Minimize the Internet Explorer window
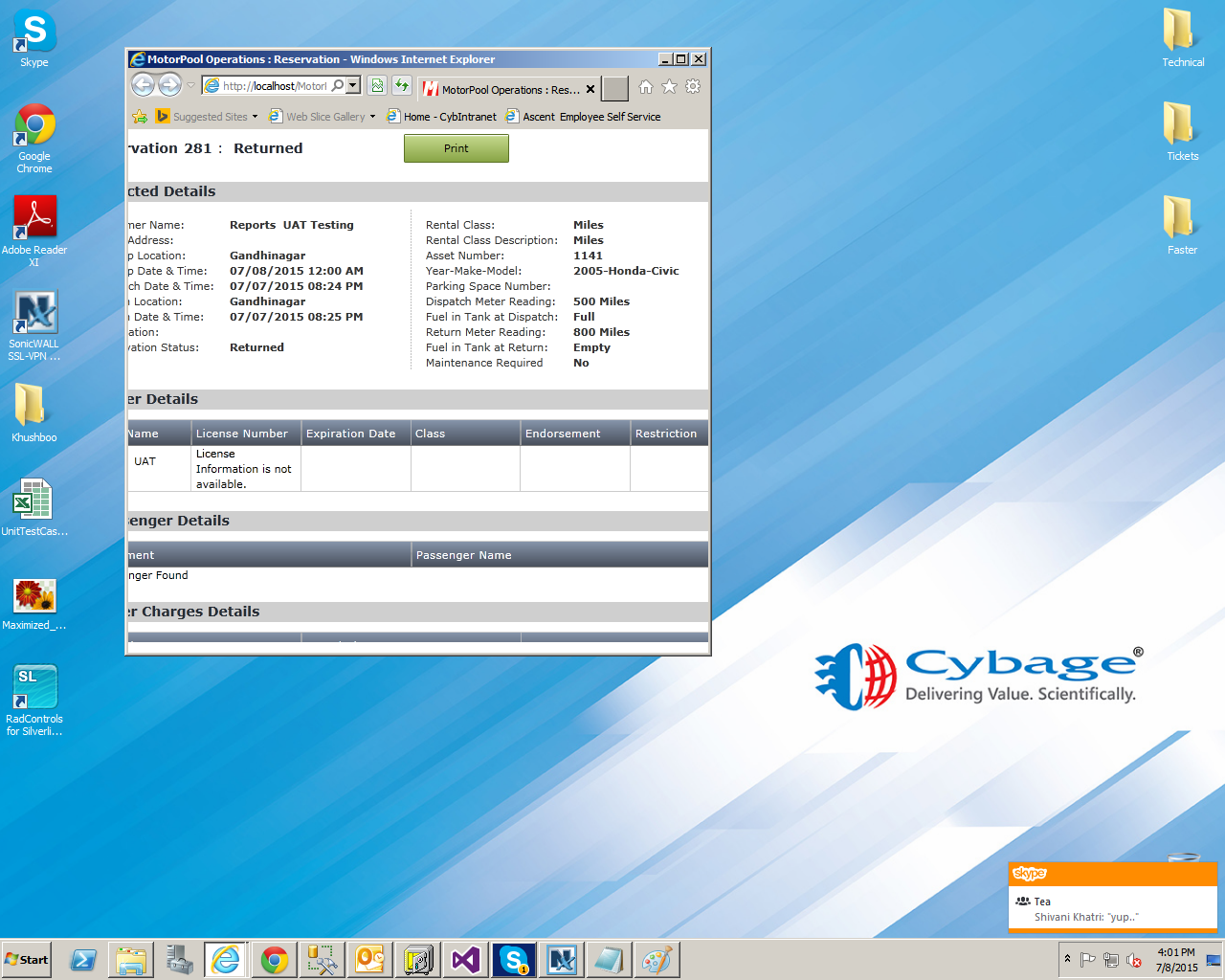Viewport: 1225px width, 980px height. [665, 59]
